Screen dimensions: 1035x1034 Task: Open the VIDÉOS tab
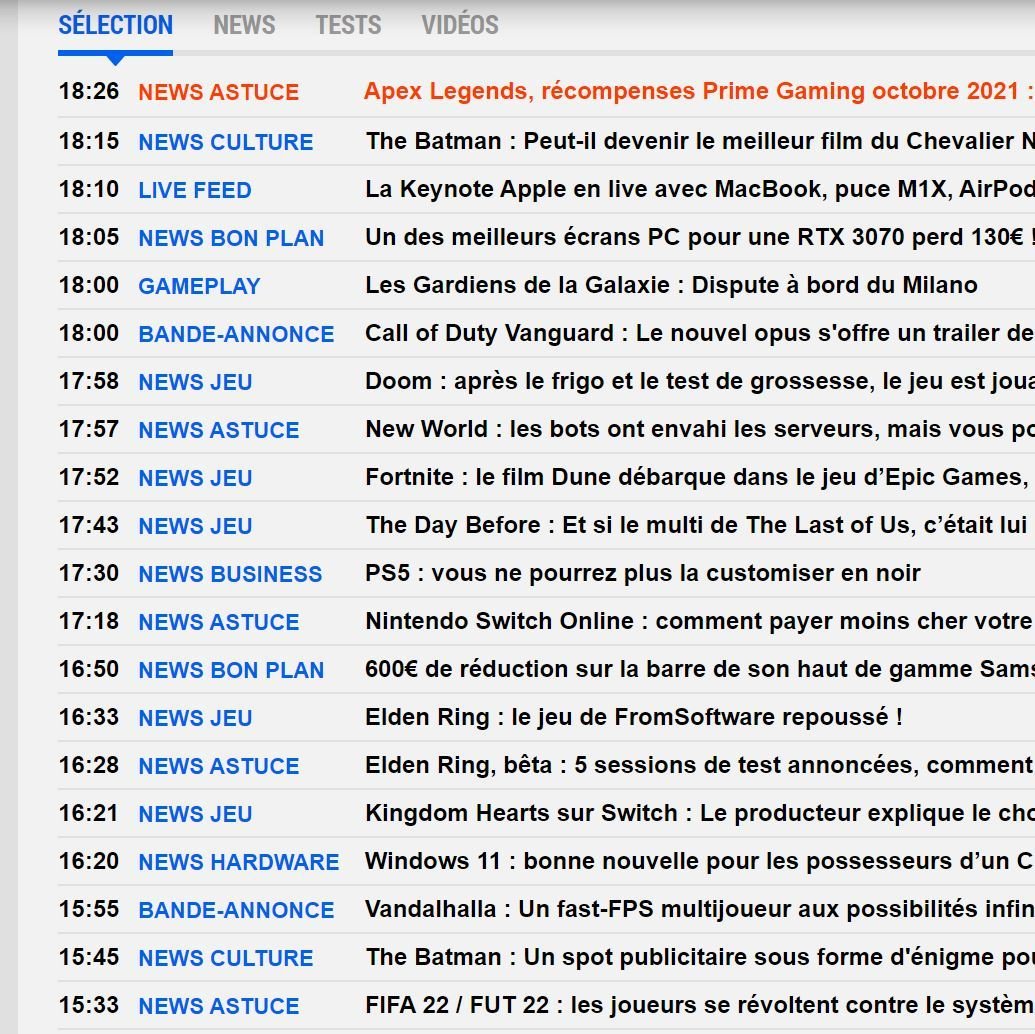pyautogui.click(x=460, y=25)
